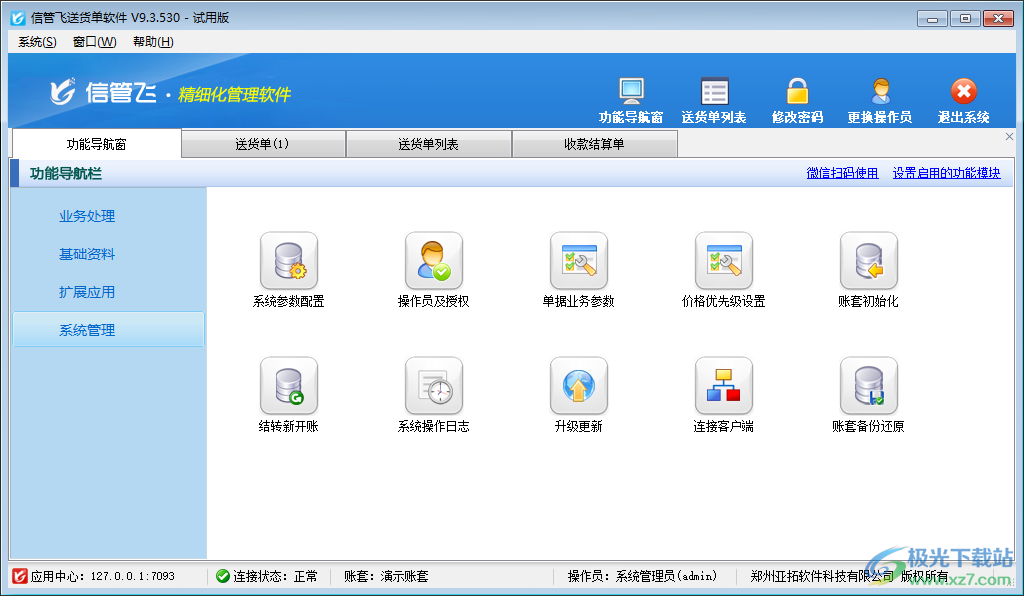Select 扩展应用 in the sidebar
The image size is (1024, 596).
[87, 292]
